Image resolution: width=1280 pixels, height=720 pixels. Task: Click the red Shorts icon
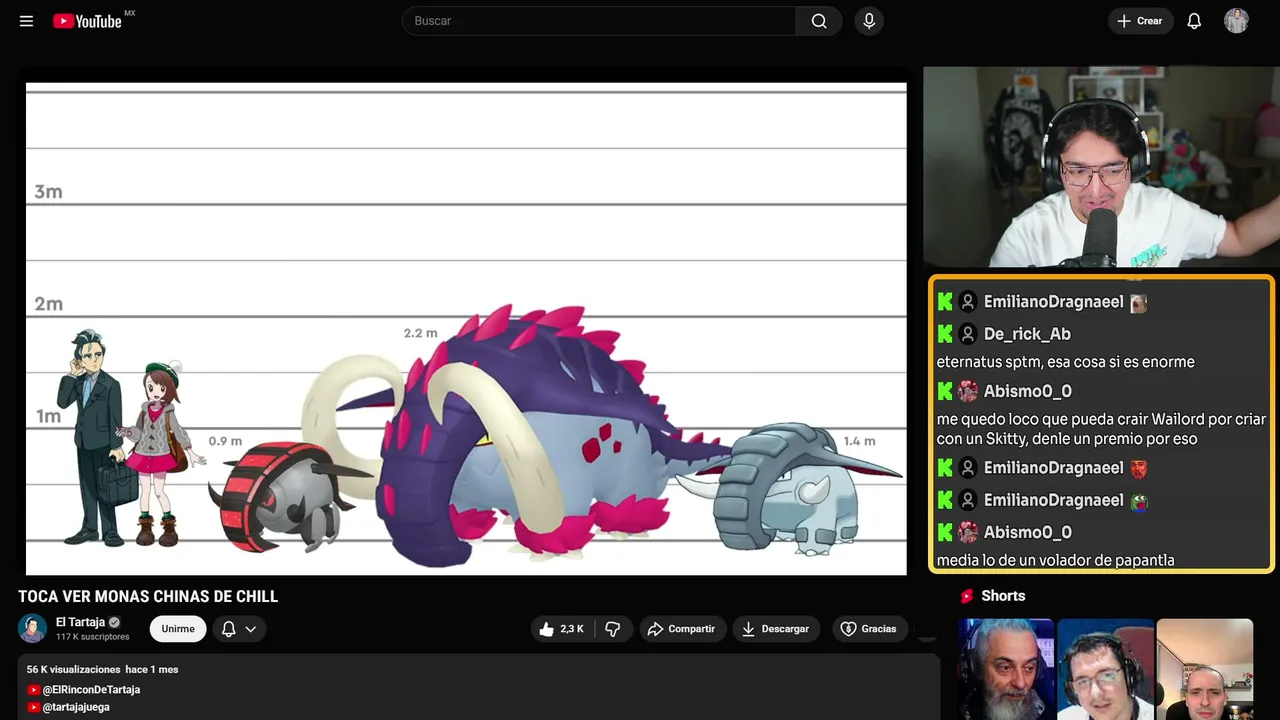pos(967,596)
